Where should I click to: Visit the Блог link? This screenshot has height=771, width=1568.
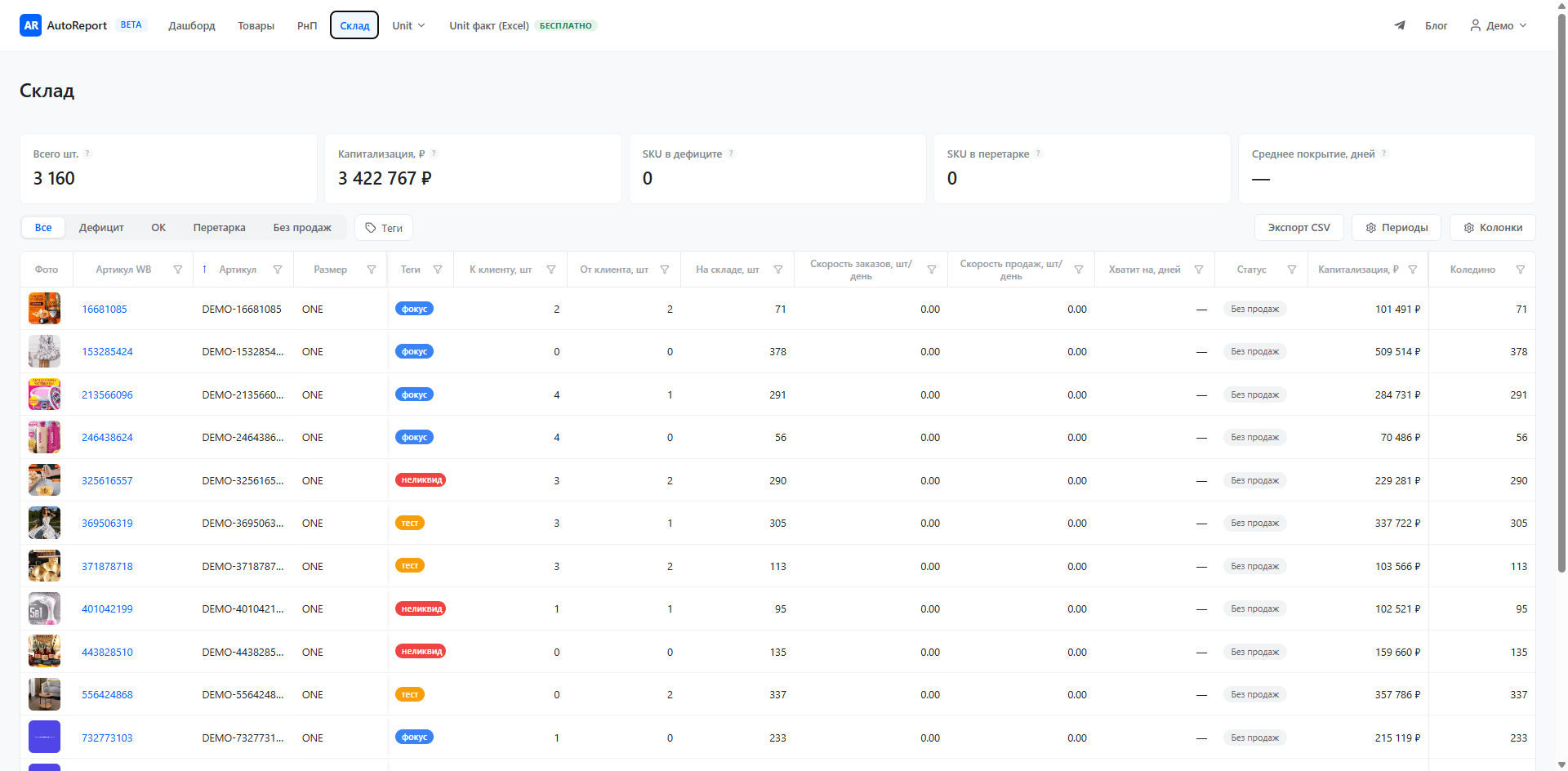(1436, 25)
